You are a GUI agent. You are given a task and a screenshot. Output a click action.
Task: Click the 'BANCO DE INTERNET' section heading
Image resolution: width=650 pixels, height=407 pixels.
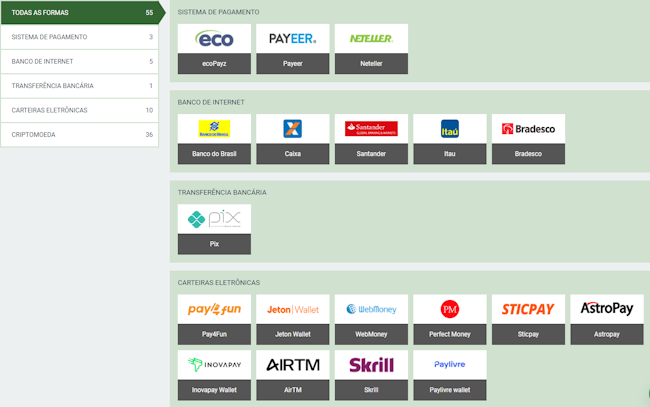pyautogui.click(x=211, y=102)
